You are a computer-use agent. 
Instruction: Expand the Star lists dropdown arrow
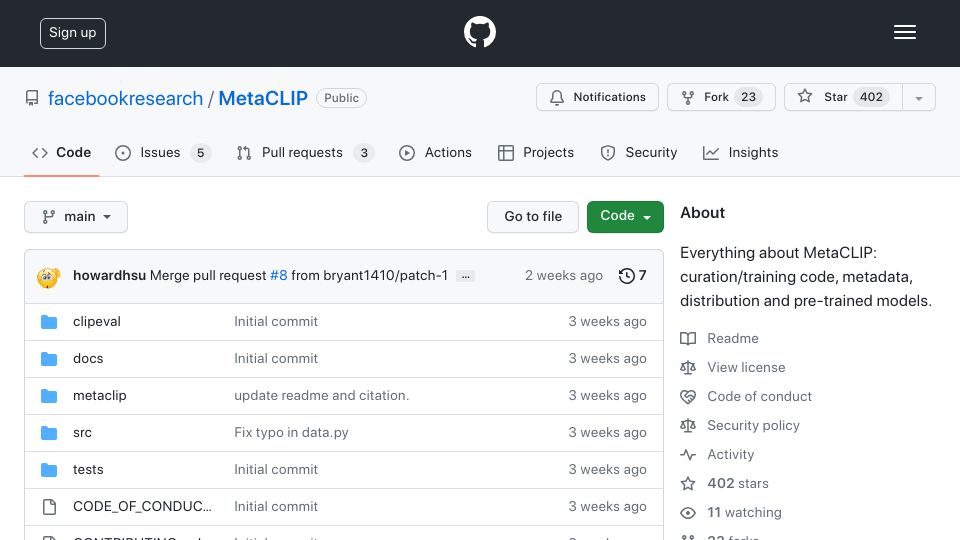(x=918, y=98)
